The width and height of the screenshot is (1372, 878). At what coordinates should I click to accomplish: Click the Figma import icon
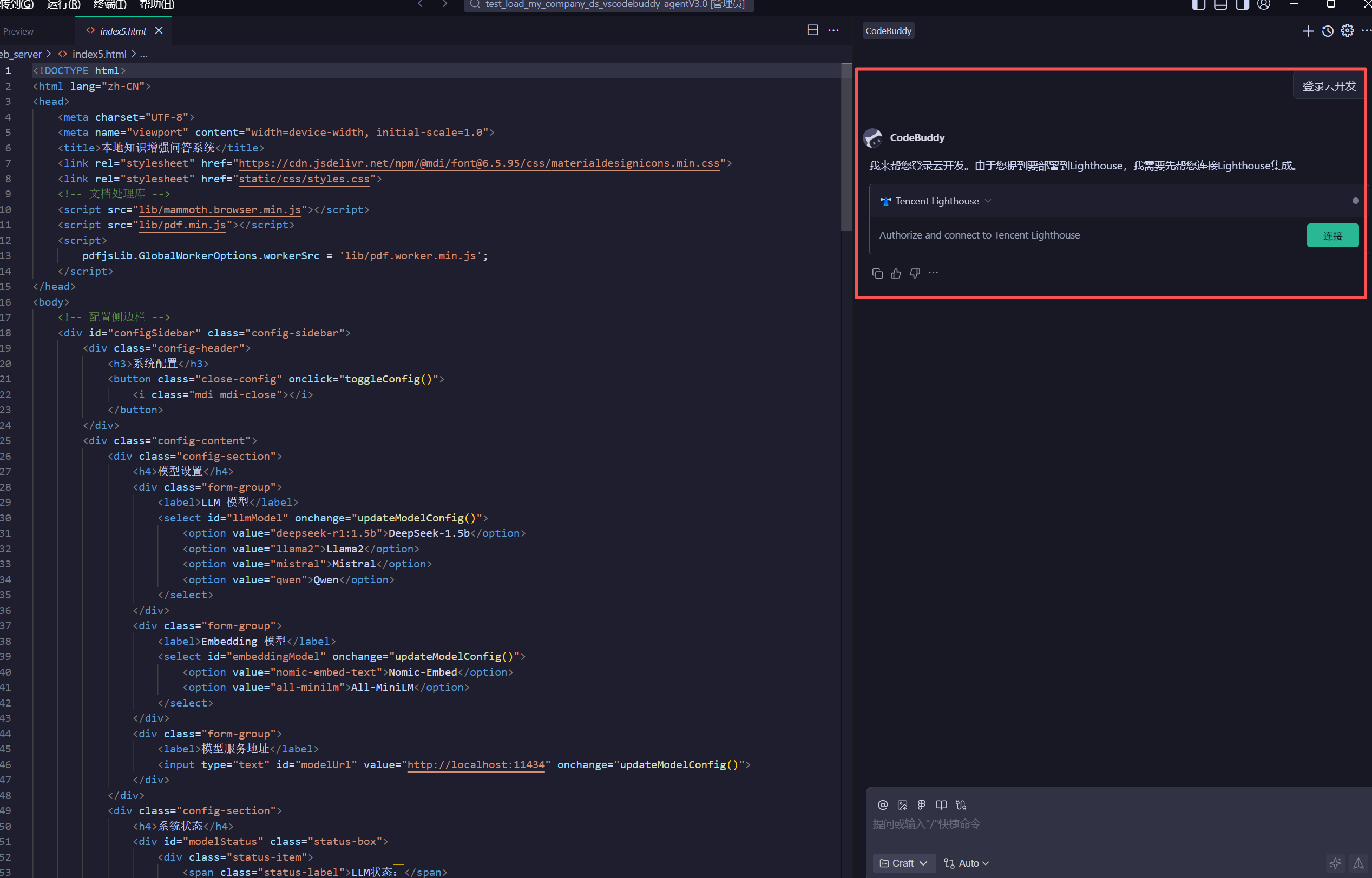[922, 804]
